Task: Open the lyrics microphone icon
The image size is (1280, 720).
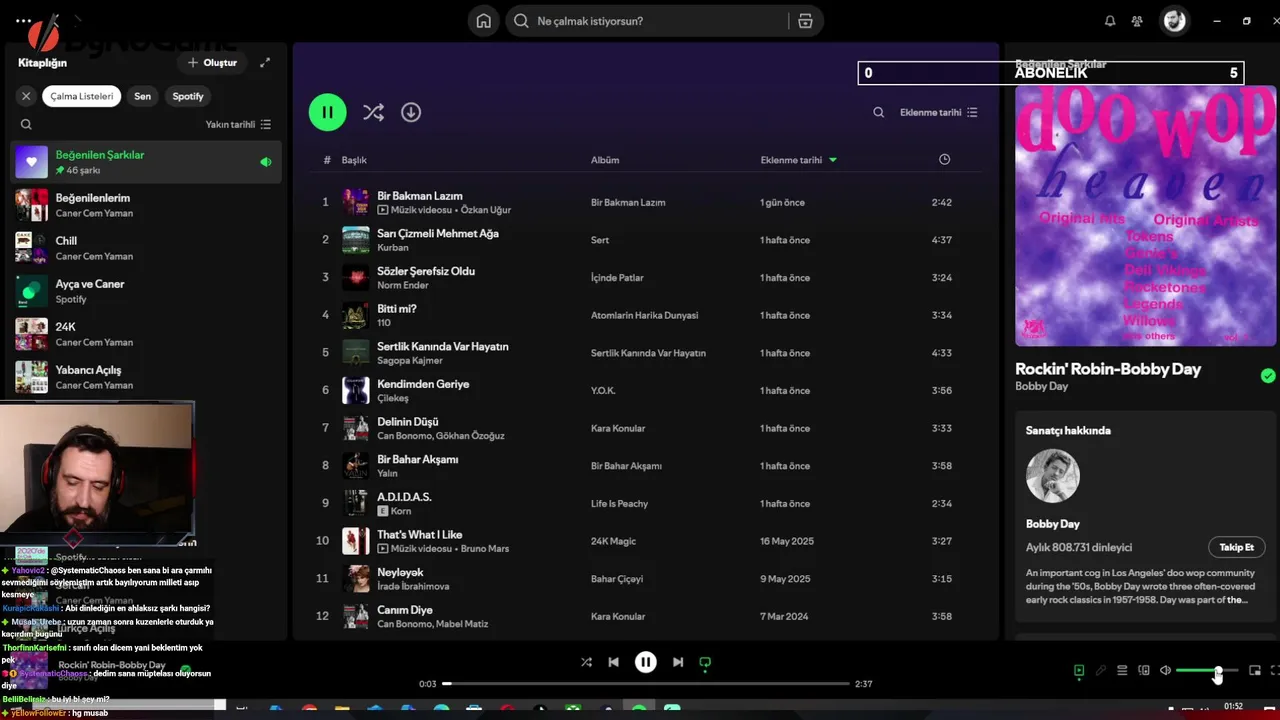Action: point(1100,671)
